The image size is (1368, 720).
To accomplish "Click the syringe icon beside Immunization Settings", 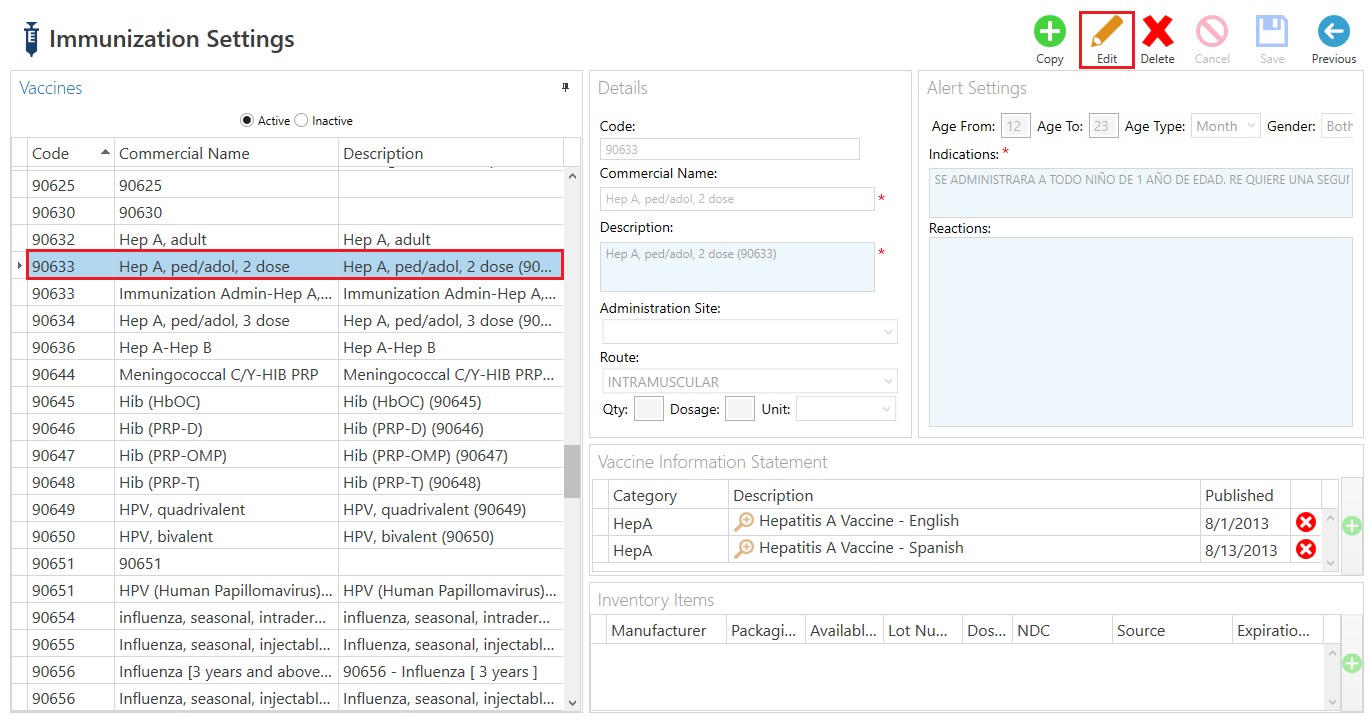I will coord(30,36).
